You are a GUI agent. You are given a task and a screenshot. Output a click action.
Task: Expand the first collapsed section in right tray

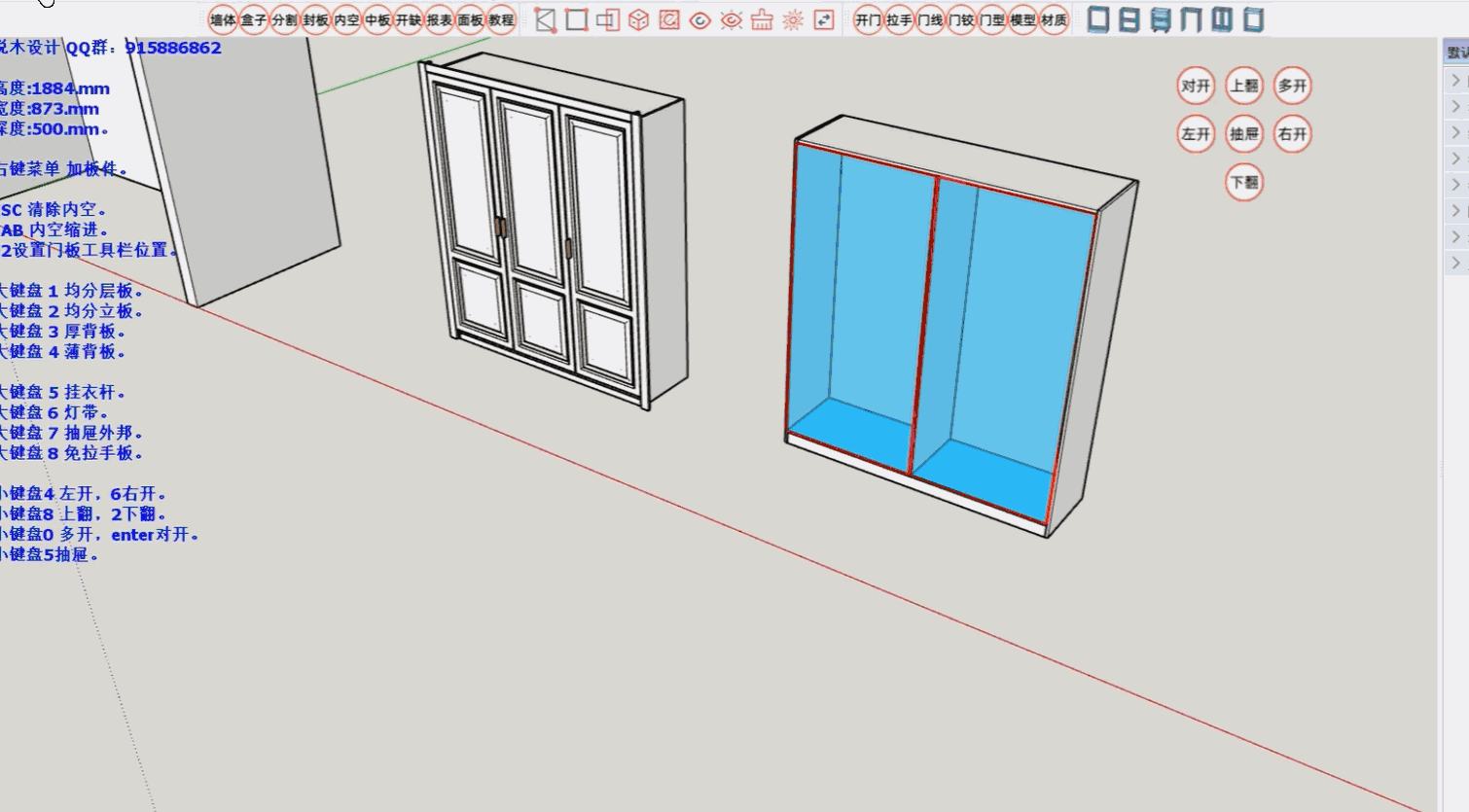pyautogui.click(x=1455, y=81)
